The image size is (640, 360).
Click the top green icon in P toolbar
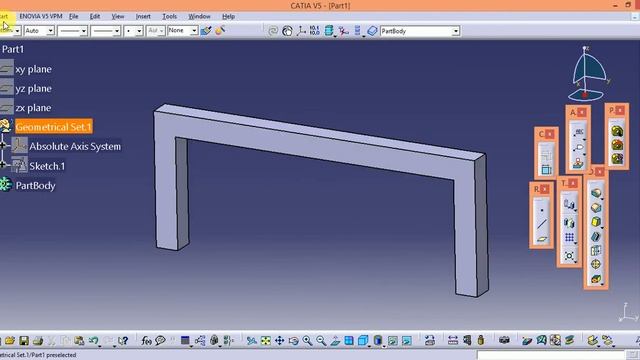pyautogui.click(x=617, y=131)
